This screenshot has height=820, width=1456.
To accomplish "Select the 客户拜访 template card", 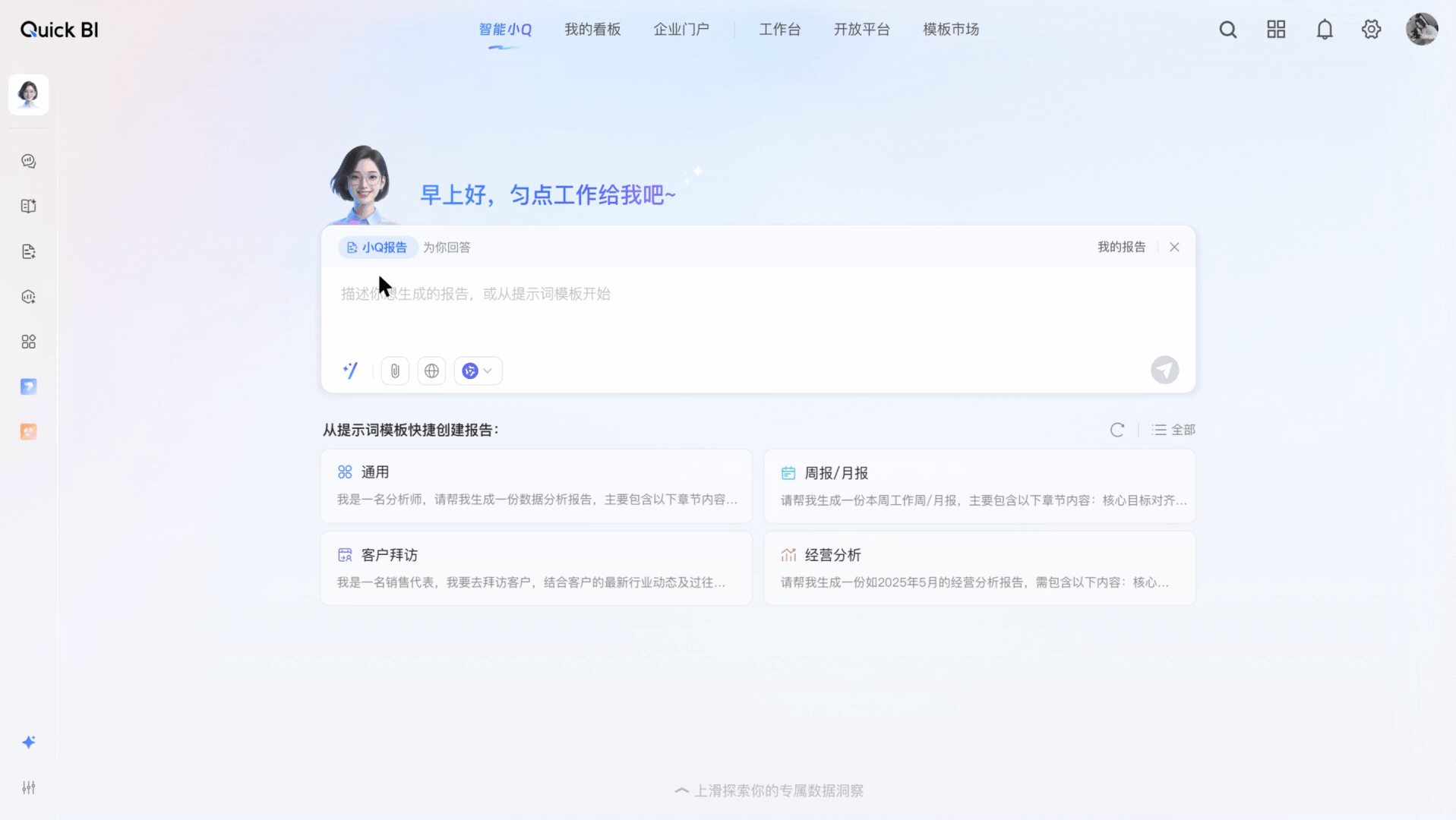I will click(536, 568).
